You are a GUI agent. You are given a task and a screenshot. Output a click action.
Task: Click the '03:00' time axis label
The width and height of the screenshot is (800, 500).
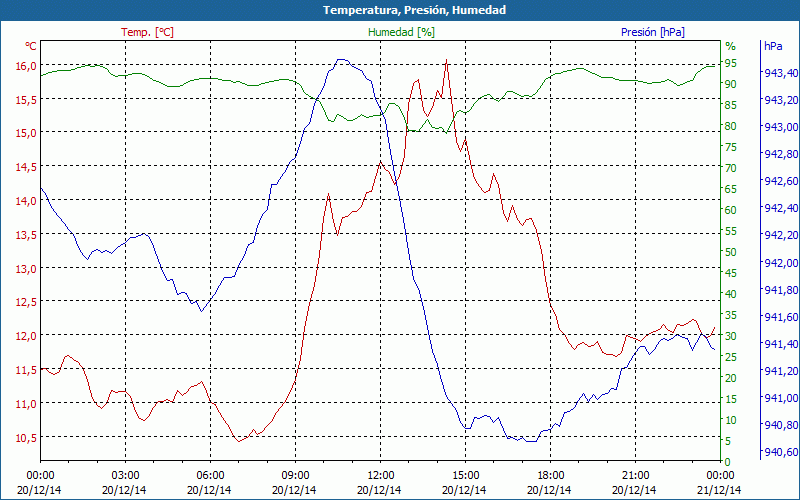click(125, 476)
